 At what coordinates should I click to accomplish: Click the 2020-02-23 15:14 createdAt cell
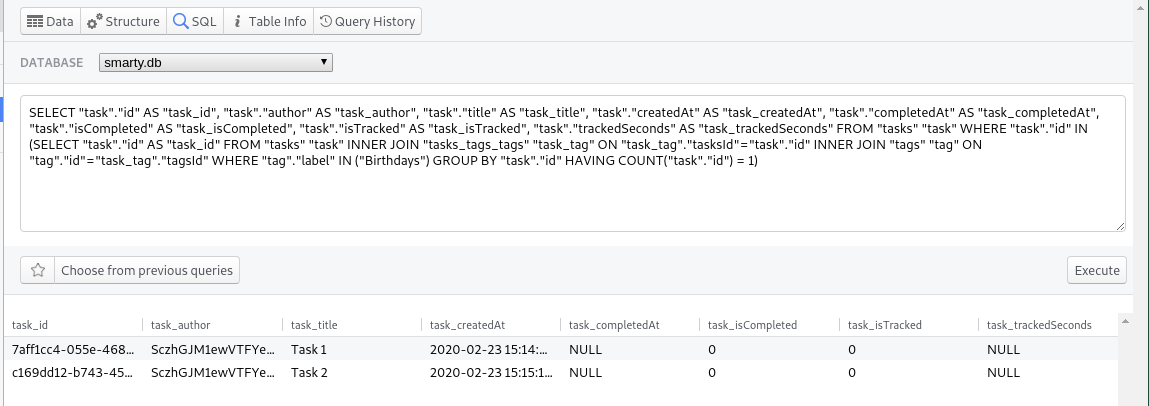491,350
